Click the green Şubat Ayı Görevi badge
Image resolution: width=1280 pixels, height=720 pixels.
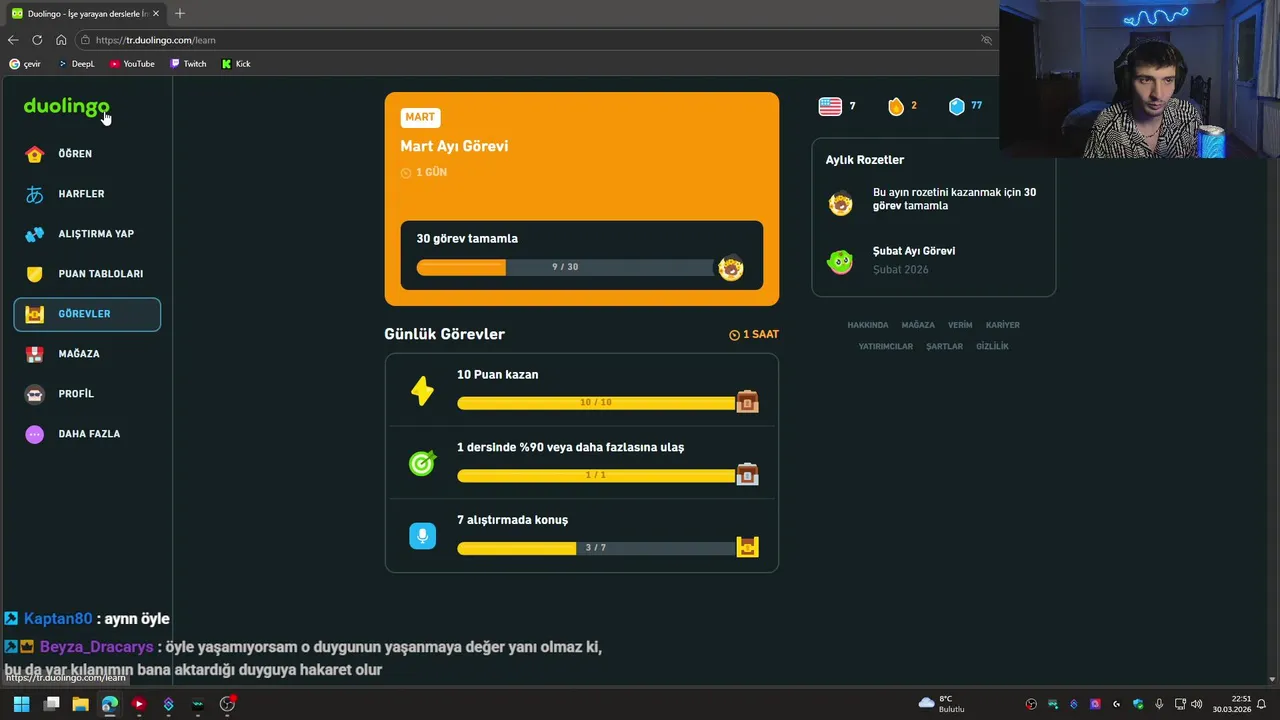pyautogui.click(x=840, y=261)
